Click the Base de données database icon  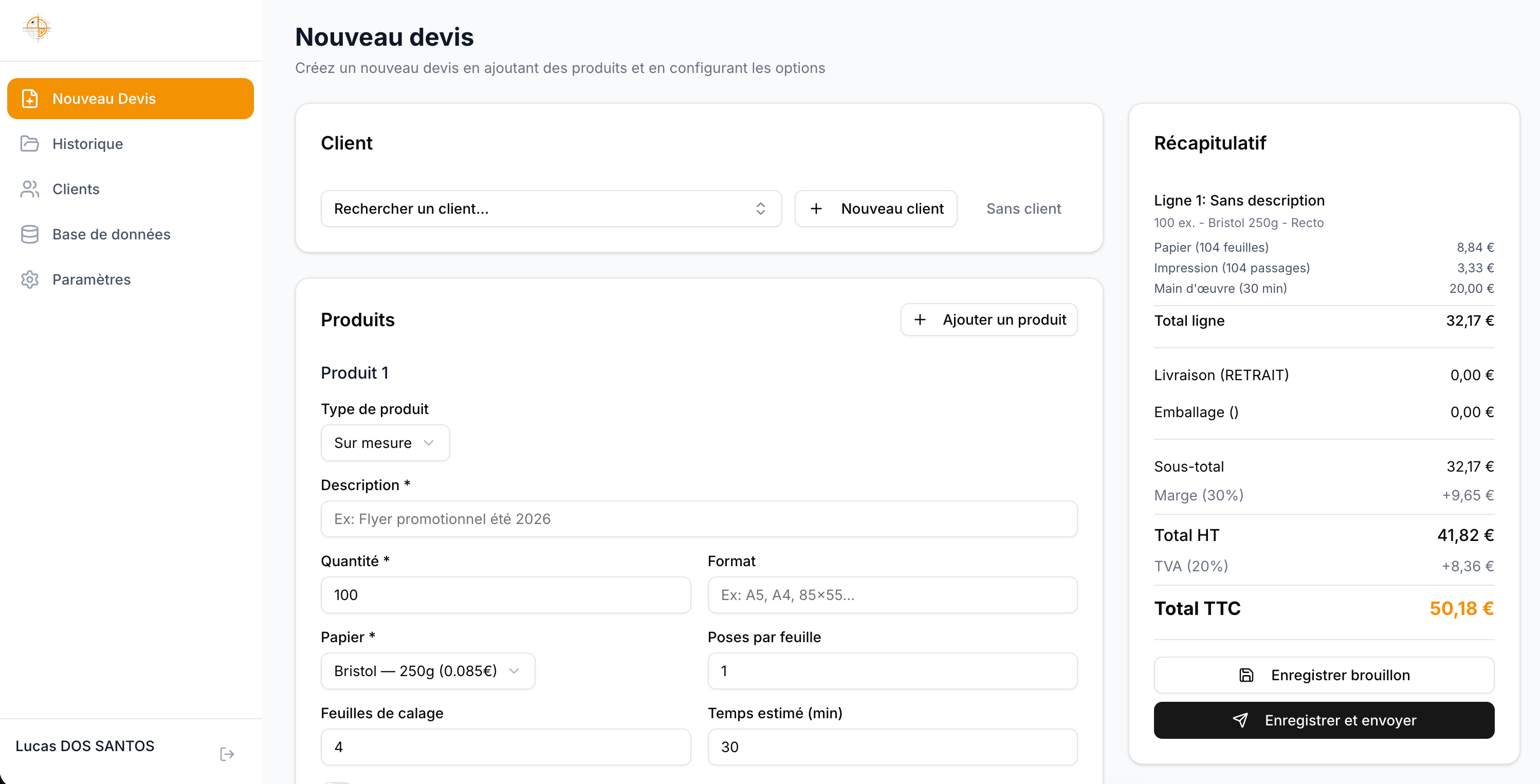[x=30, y=234]
